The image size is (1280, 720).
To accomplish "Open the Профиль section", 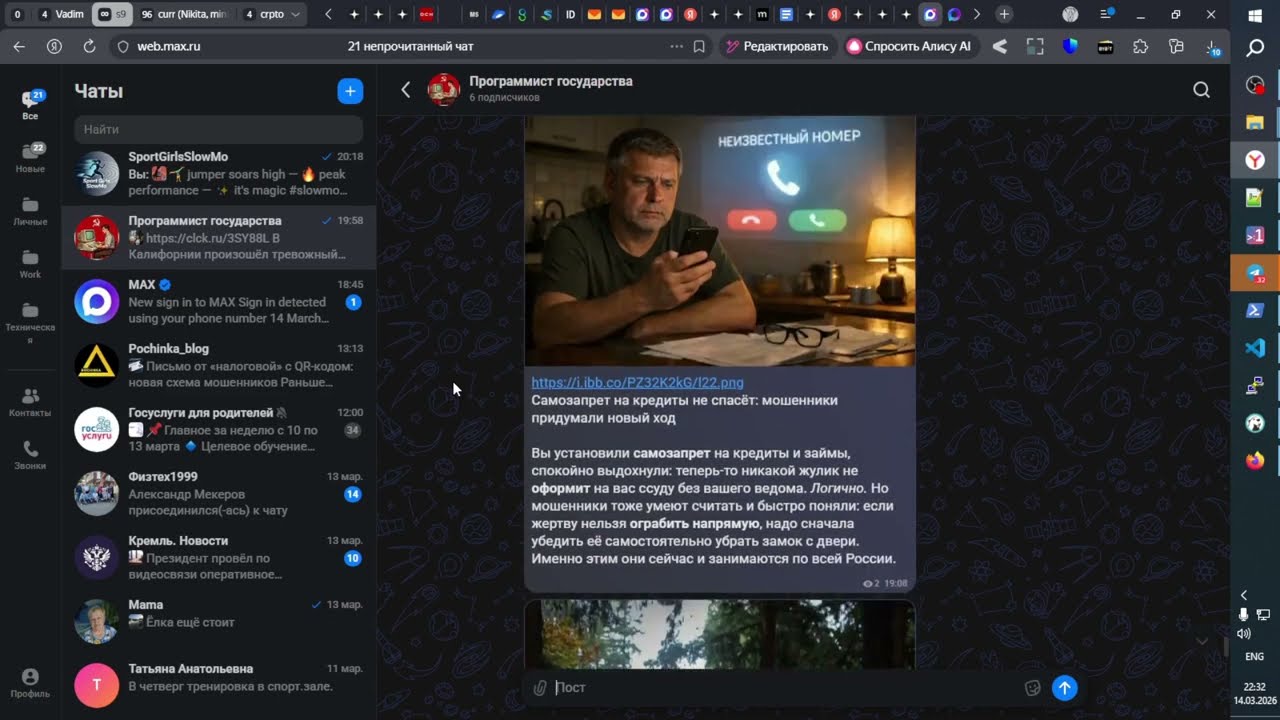I will pos(30,683).
